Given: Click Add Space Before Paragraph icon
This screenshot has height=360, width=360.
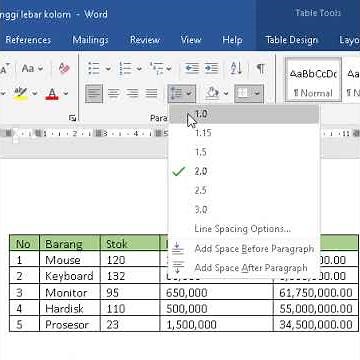Looking at the screenshot, I should (178, 248).
